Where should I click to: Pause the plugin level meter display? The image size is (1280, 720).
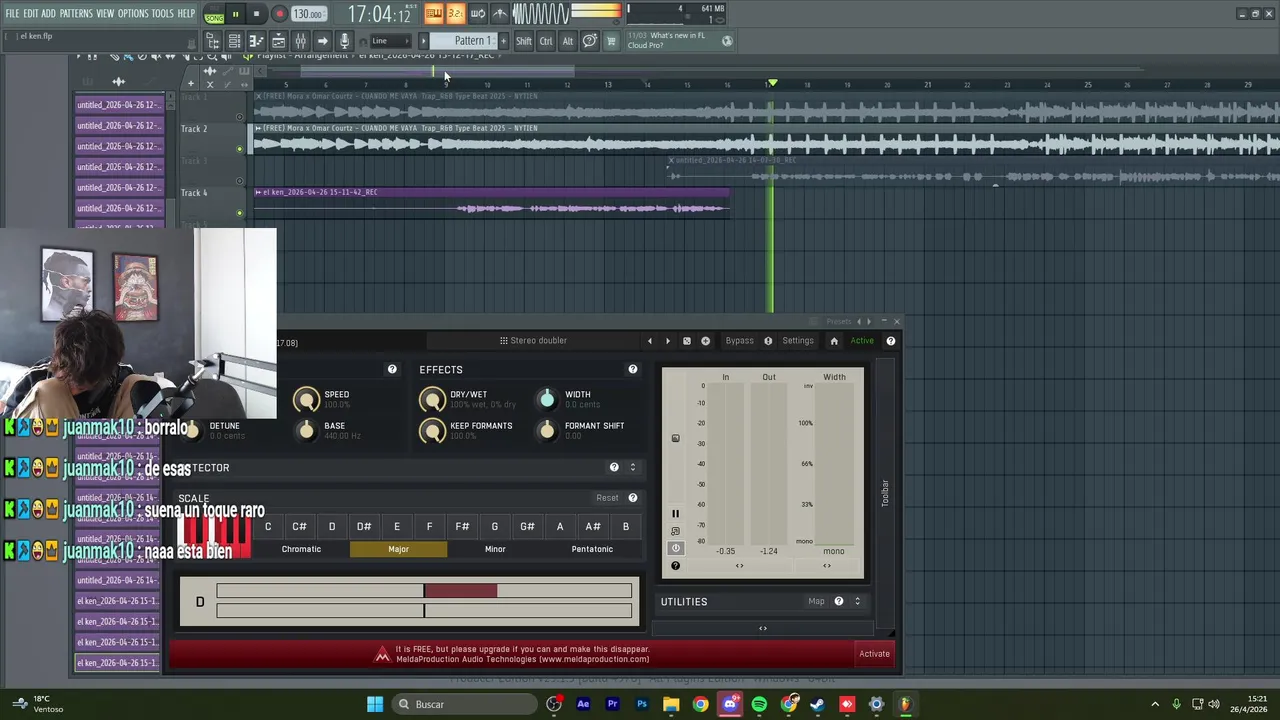pos(675,514)
